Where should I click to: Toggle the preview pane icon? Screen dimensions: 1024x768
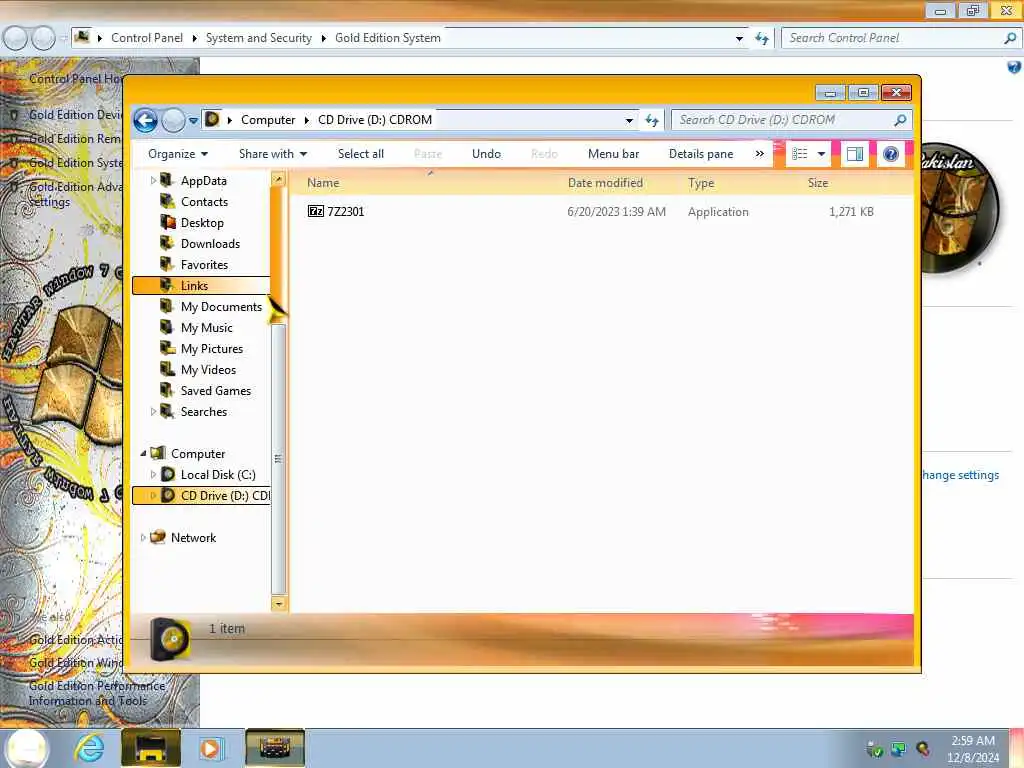854,154
